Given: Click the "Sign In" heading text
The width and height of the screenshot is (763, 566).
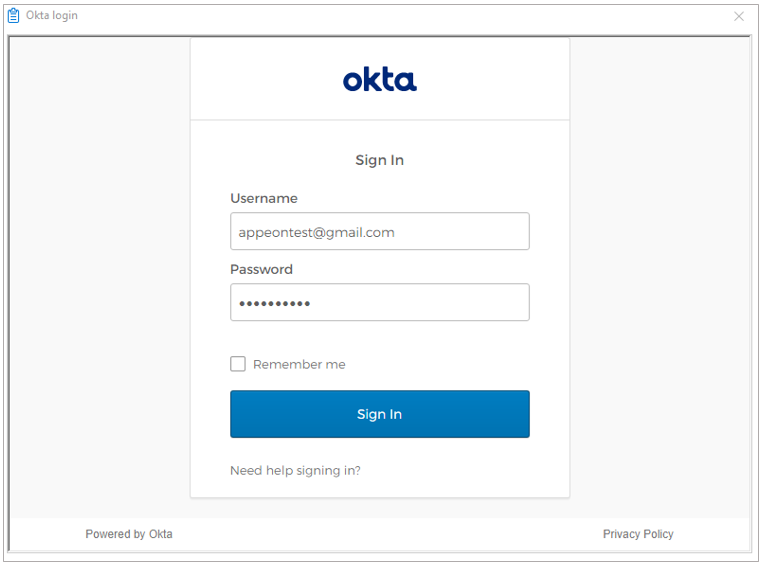Looking at the screenshot, I should 380,160.
